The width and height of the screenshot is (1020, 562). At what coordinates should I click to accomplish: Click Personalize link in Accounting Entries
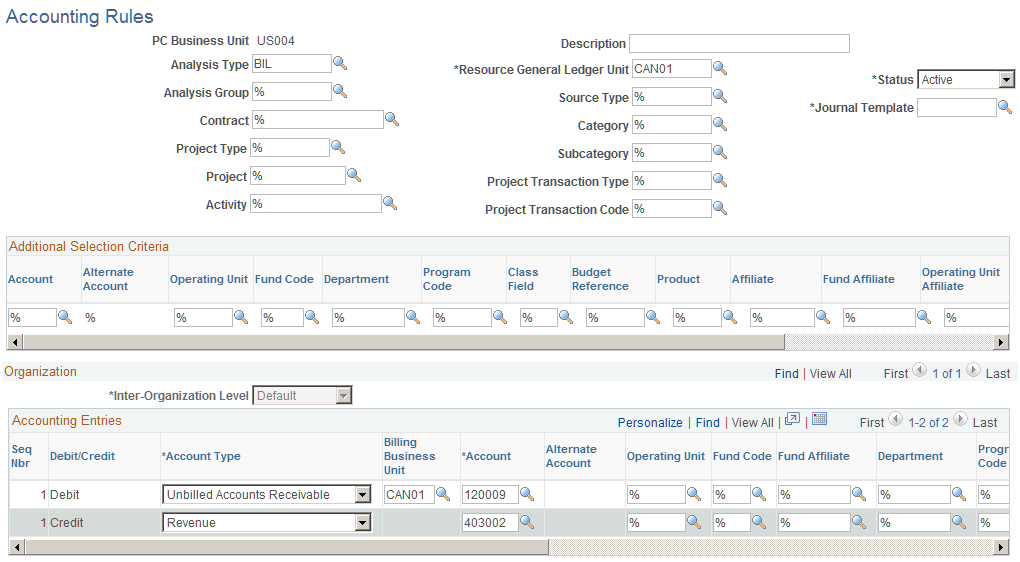pos(650,423)
